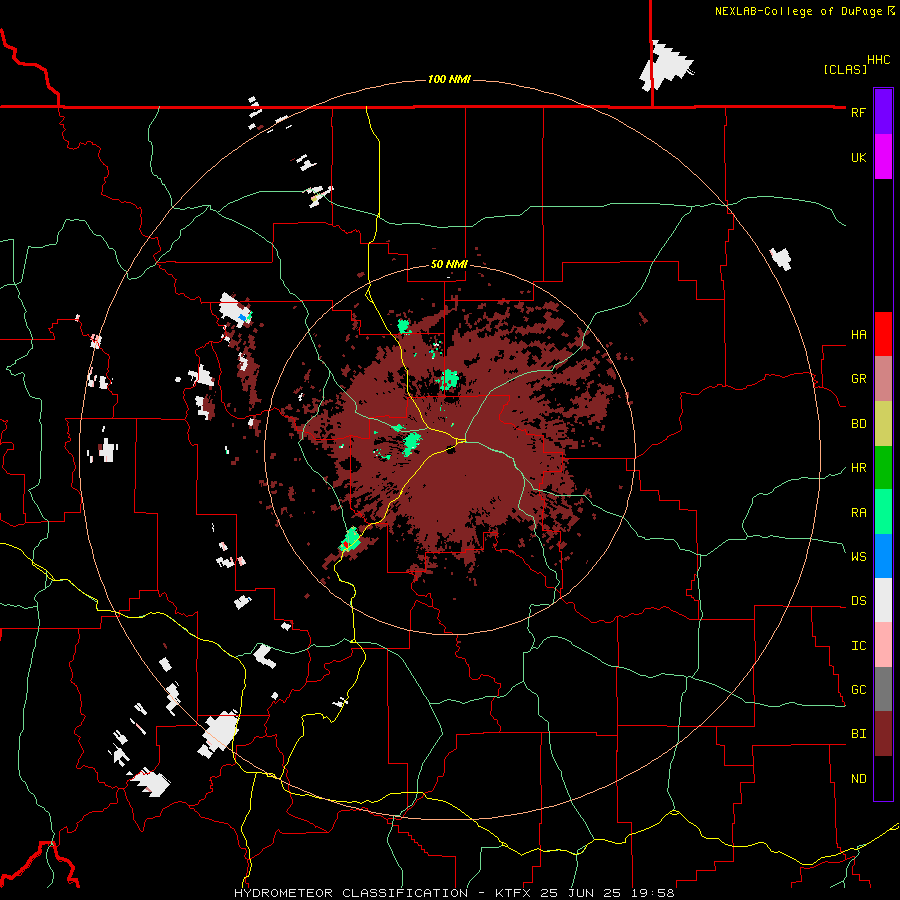Click the RA legend label
The width and height of the screenshot is (900, 900).
[858, 513]
